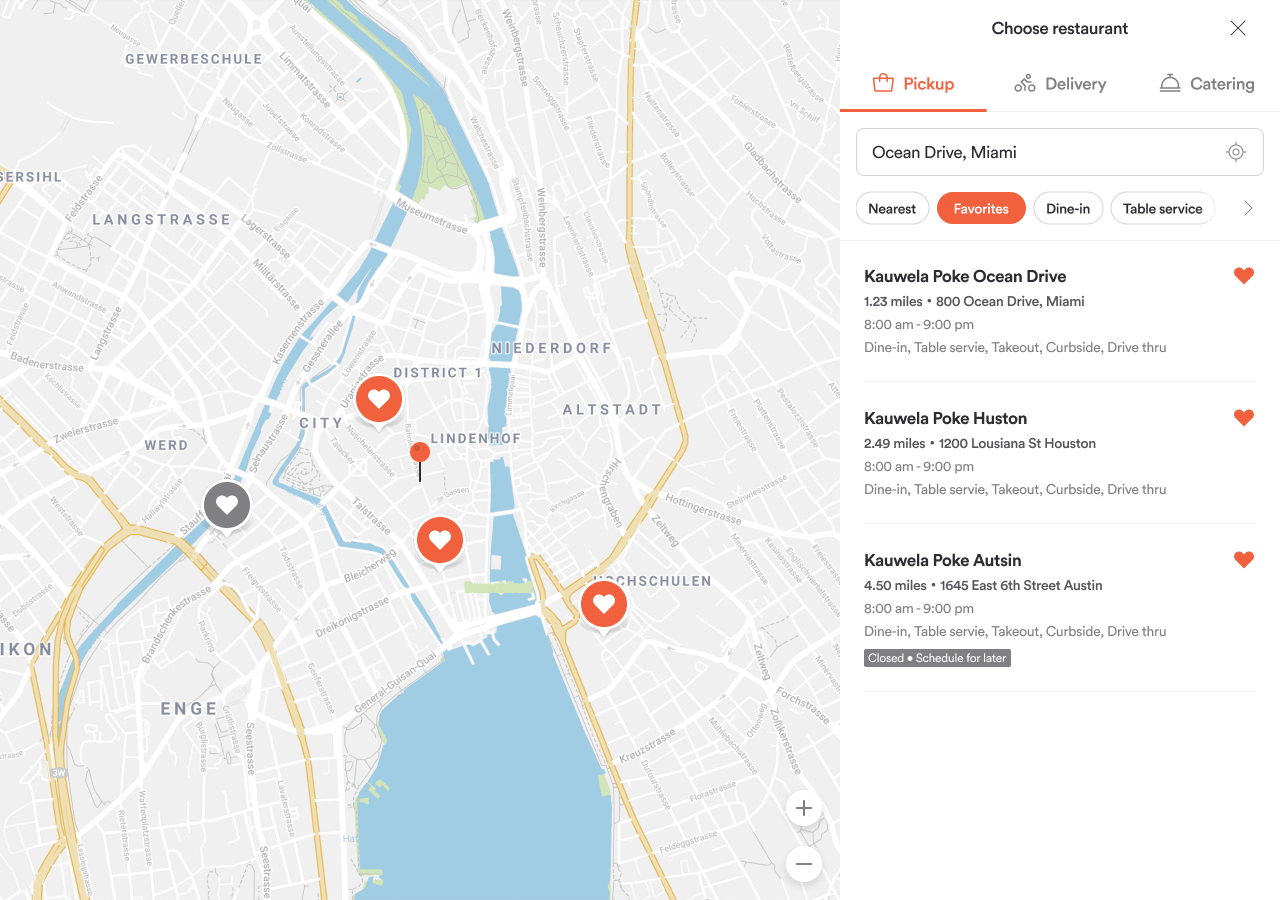Click the red location pin on map

[420, 460]
